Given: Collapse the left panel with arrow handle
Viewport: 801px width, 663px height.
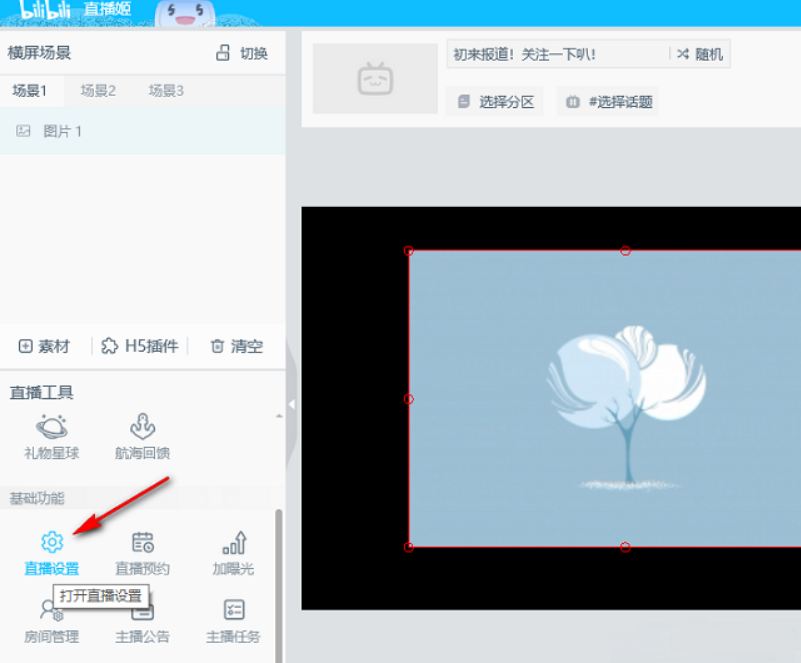Looking at the screenshot, I should tap(292, 404).
